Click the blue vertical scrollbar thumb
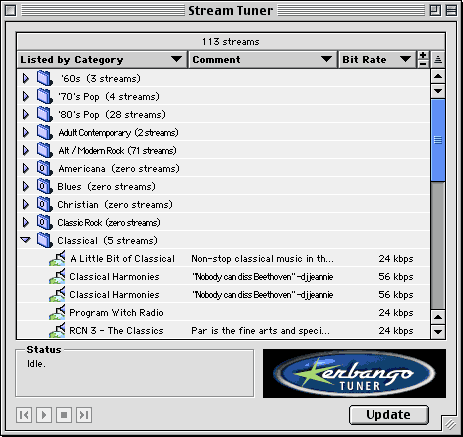The width and height of the screenshot is (463, 437). point(438,140)
